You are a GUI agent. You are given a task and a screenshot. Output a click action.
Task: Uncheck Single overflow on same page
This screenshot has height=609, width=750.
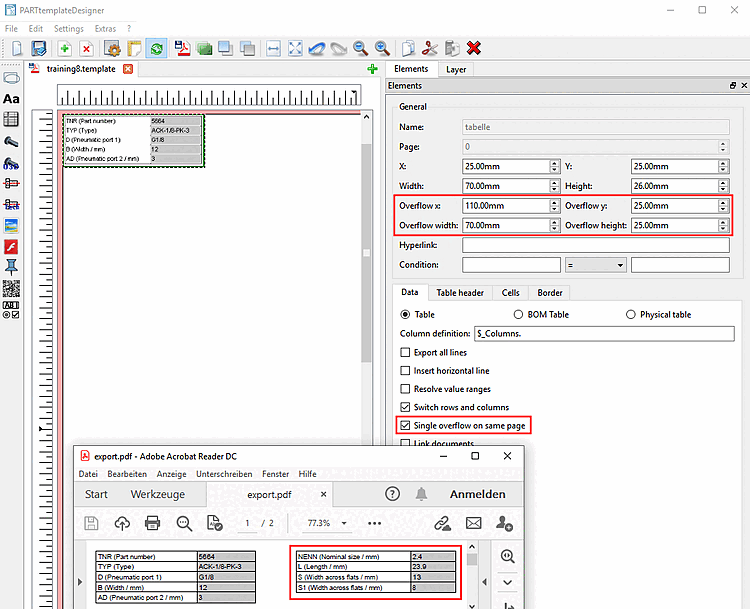click(x=405, y=425)
